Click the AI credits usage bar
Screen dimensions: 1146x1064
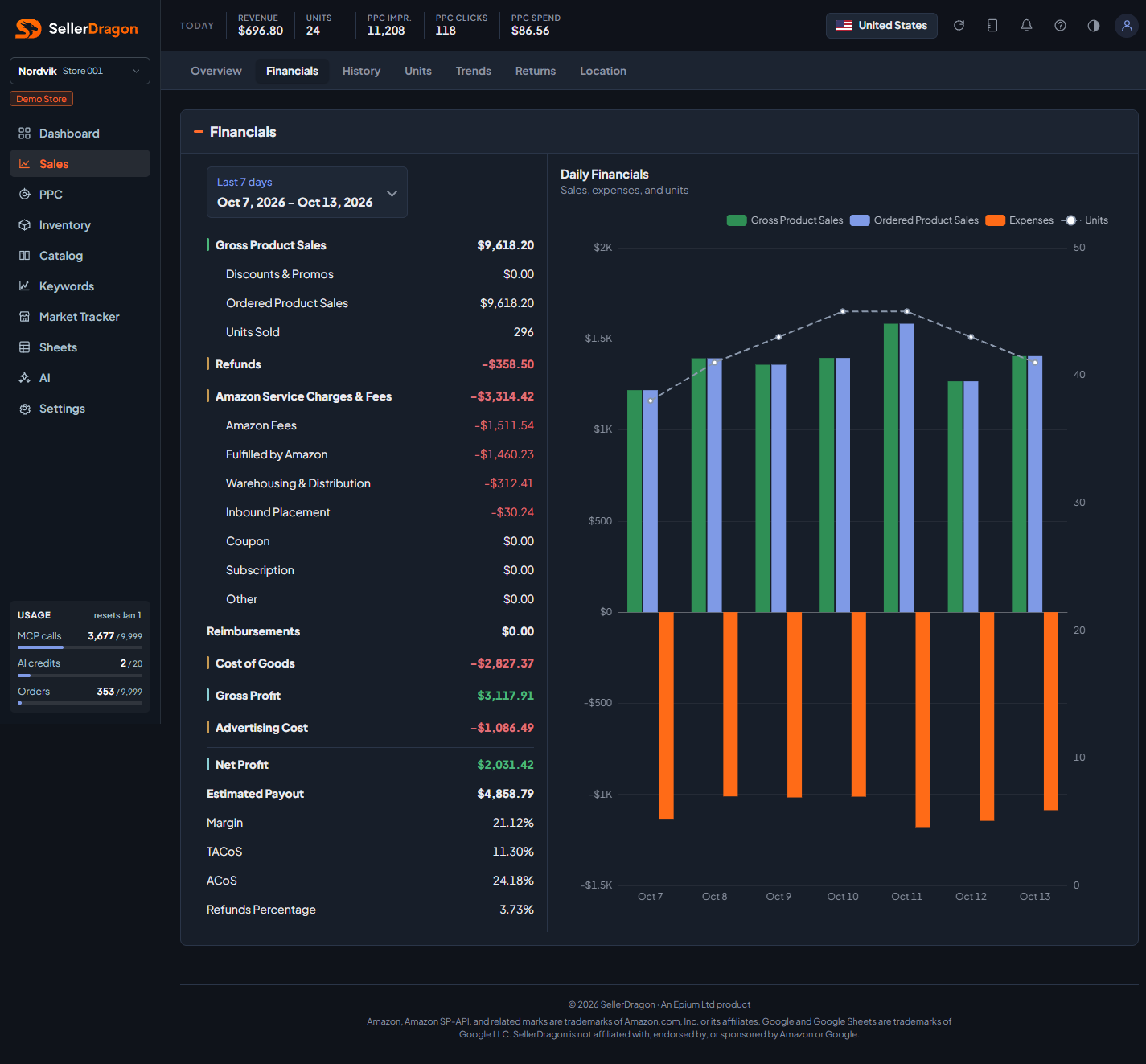point(80,676)
